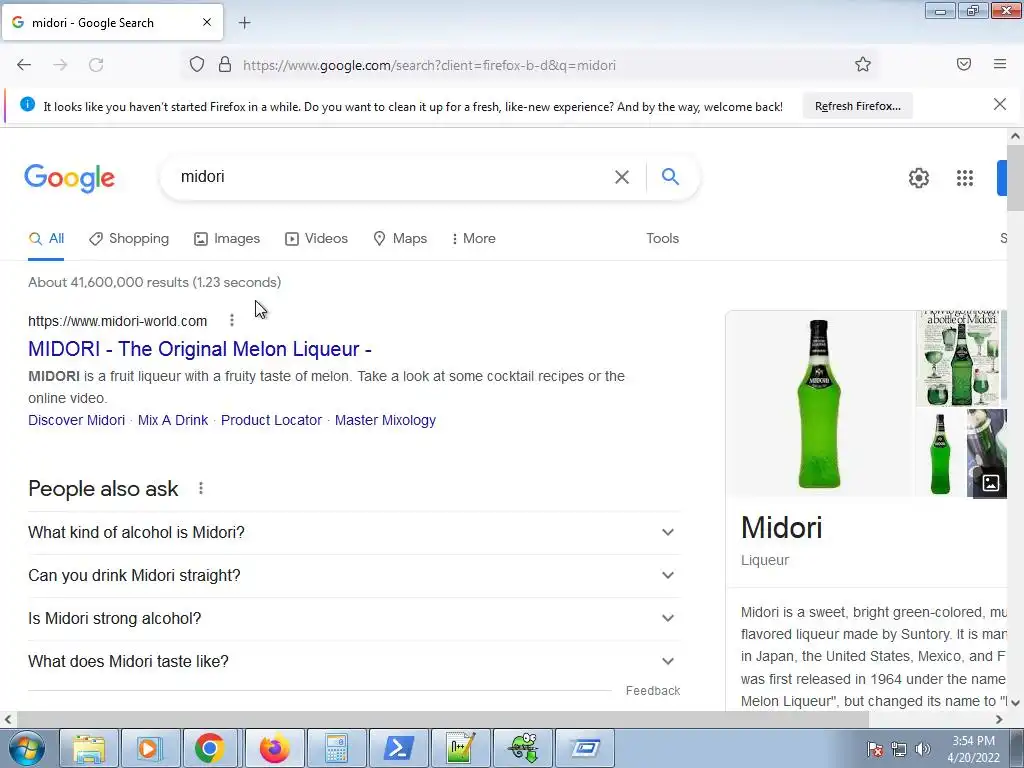Follow the Mix A Drink sitelink
The height and width of the screenshot is (768, 1024).
[172, 421]
